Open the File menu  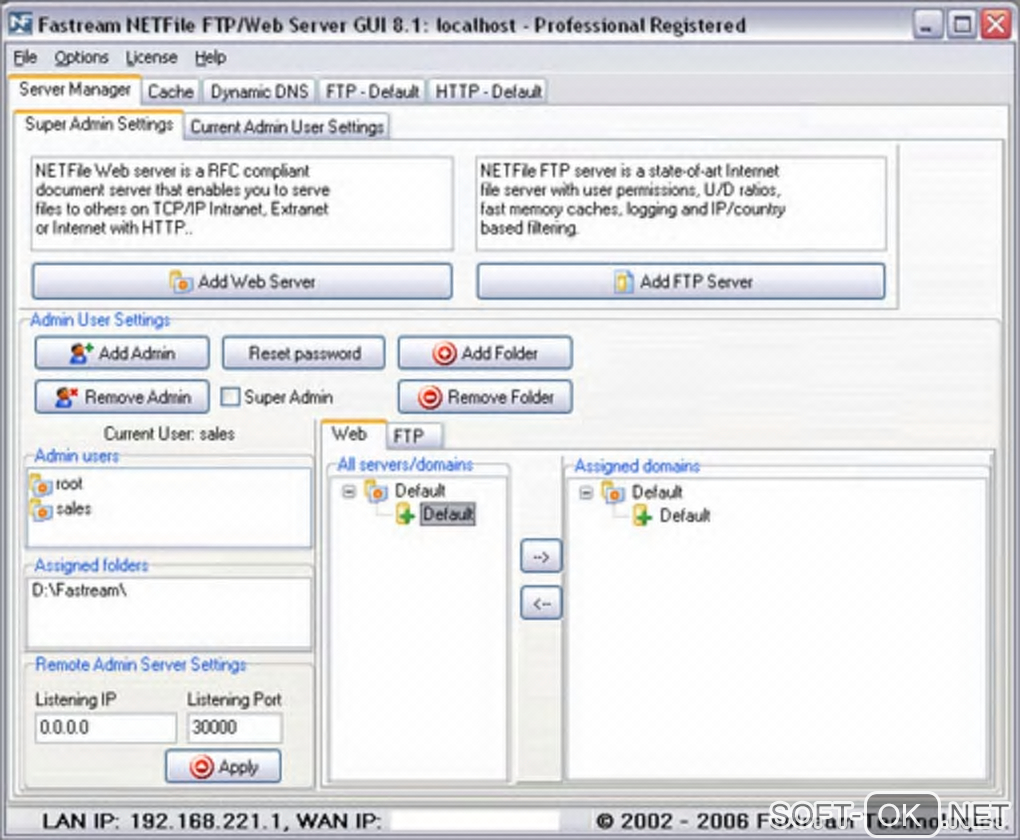tap(25, 57)
